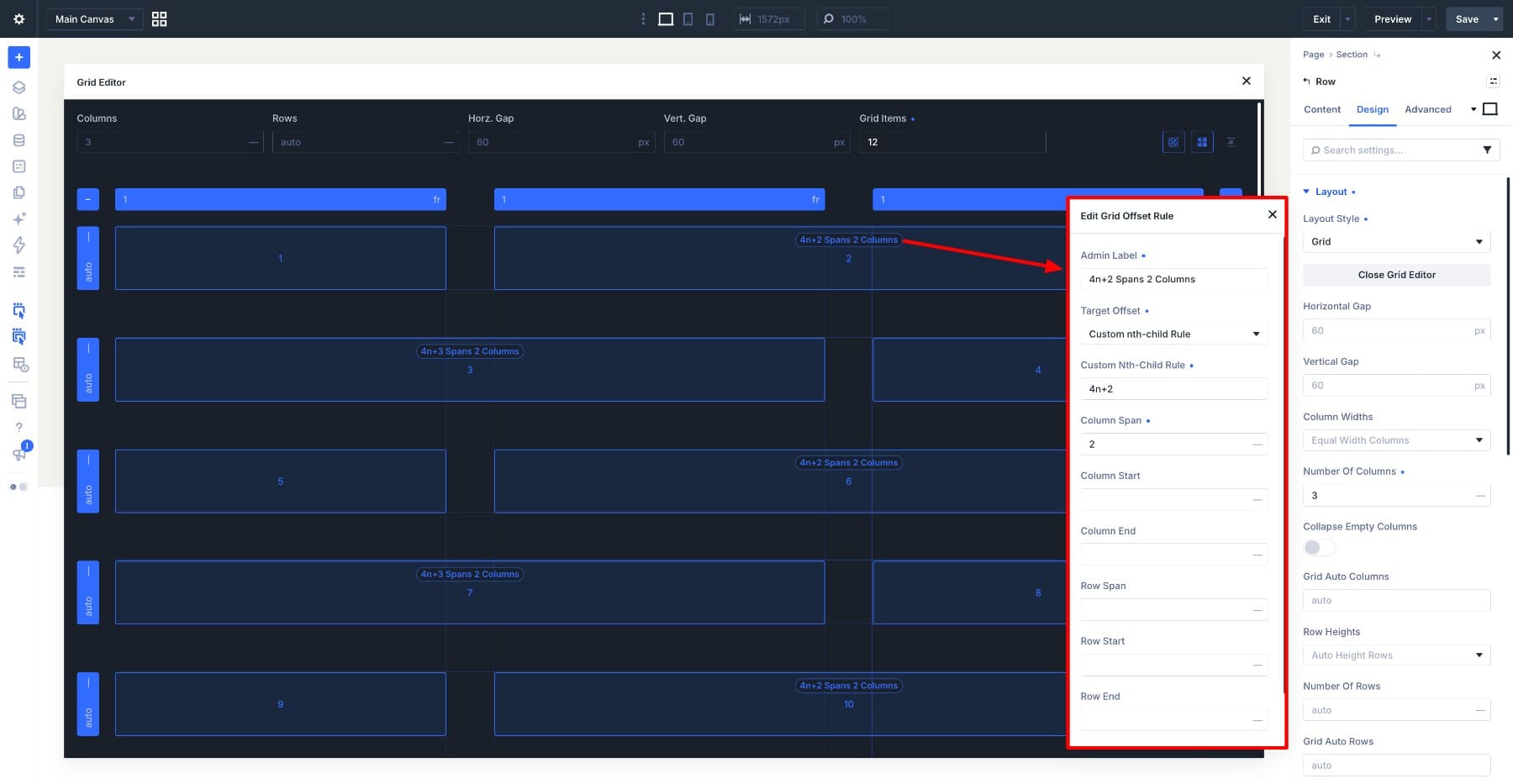Click the Preview button
This screenshot has height=784, width=1513.
click(x=1393, y=18)
